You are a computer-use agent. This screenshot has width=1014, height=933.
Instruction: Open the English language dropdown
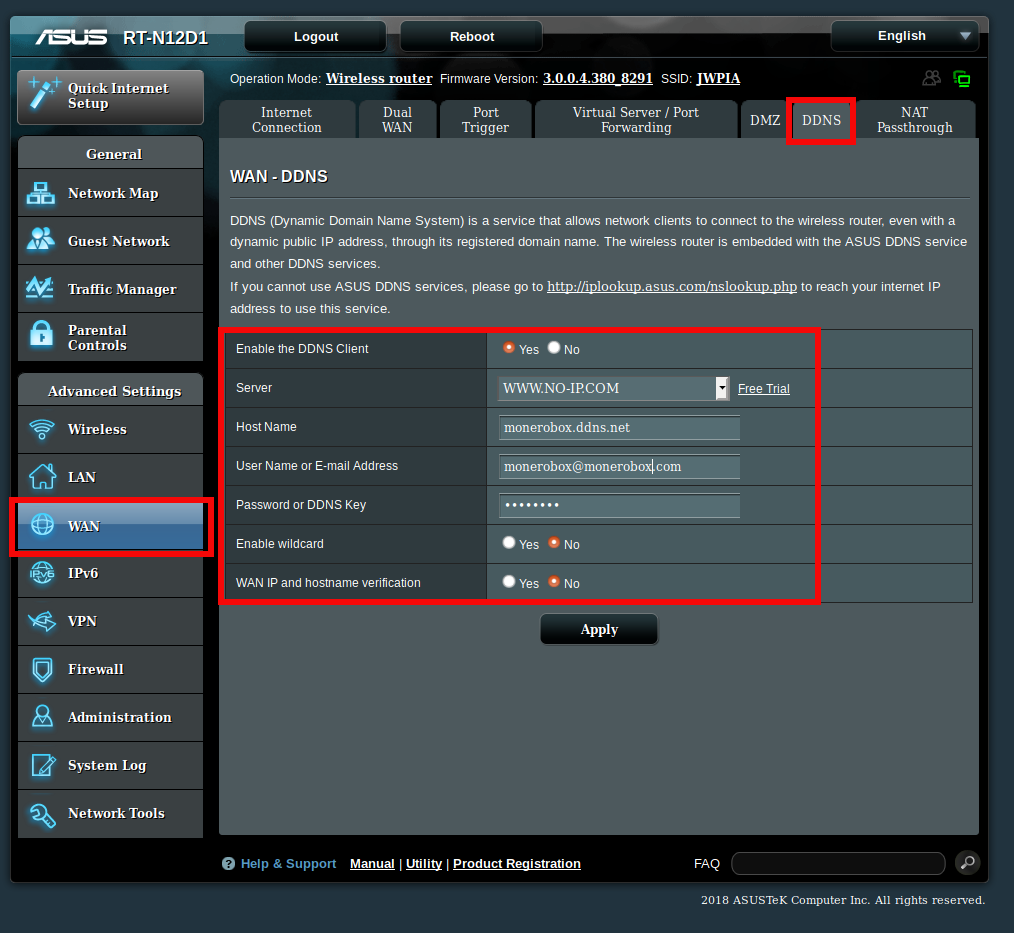point(904,36)
